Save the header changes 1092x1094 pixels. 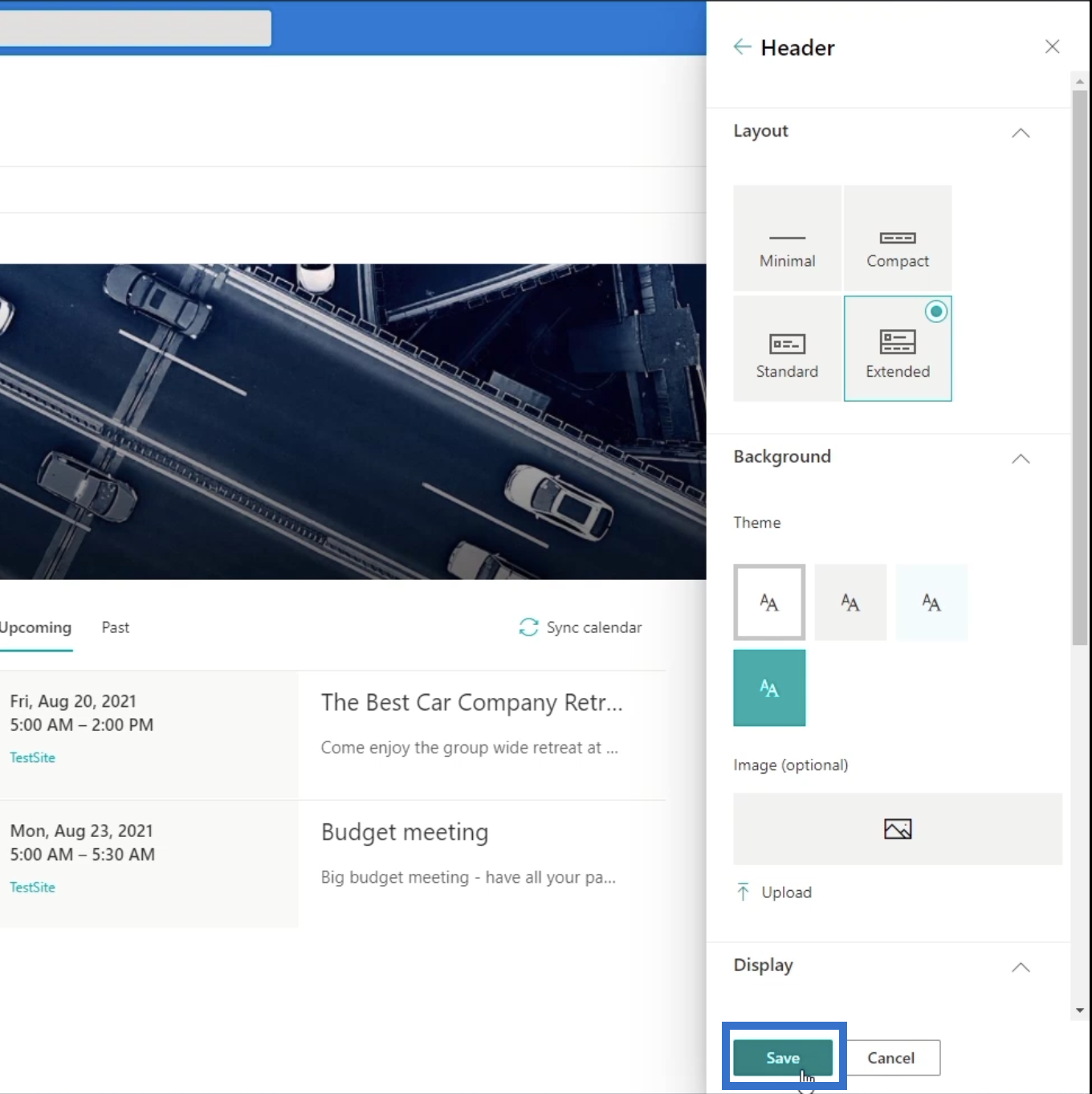point(783,1058)
